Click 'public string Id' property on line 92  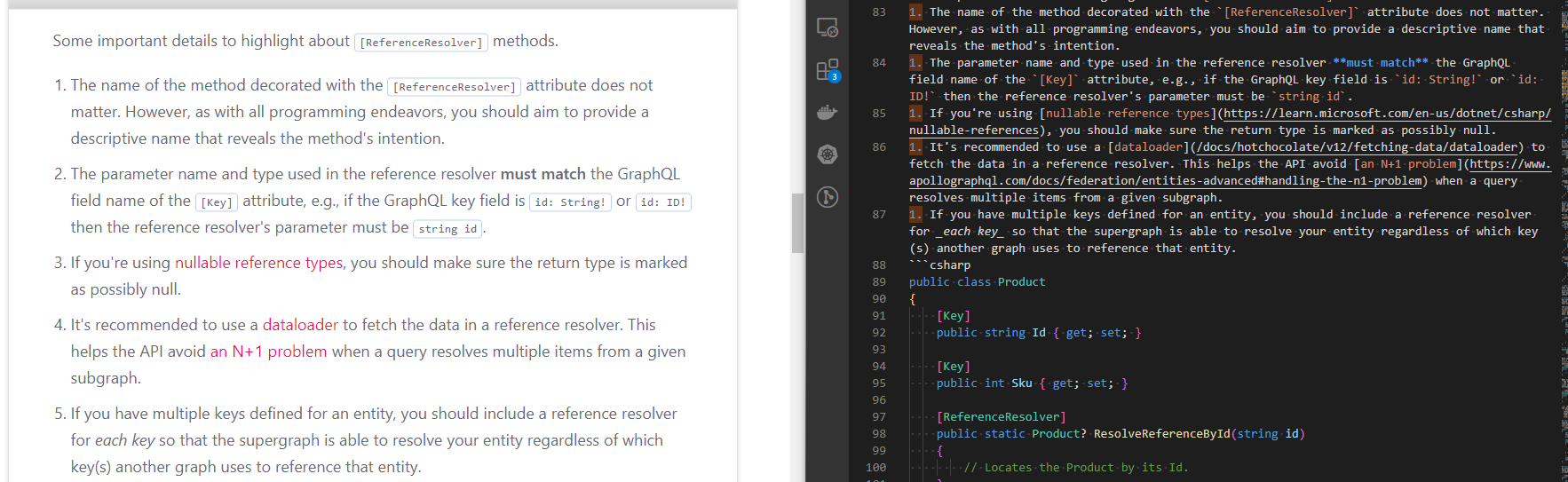coord(991,333)
